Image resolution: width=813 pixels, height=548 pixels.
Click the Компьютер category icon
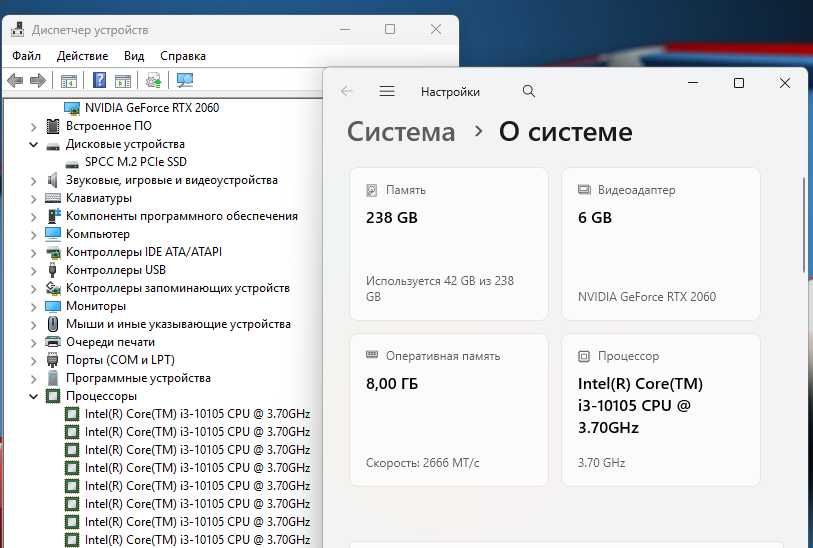tap(53, 234)
